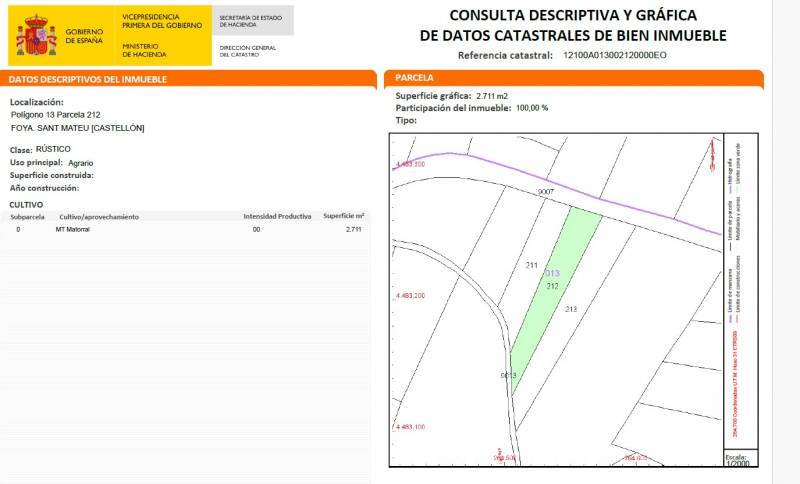Click the 4.483.300 coordinate label

pyautogui.click(x=410, y=163)
